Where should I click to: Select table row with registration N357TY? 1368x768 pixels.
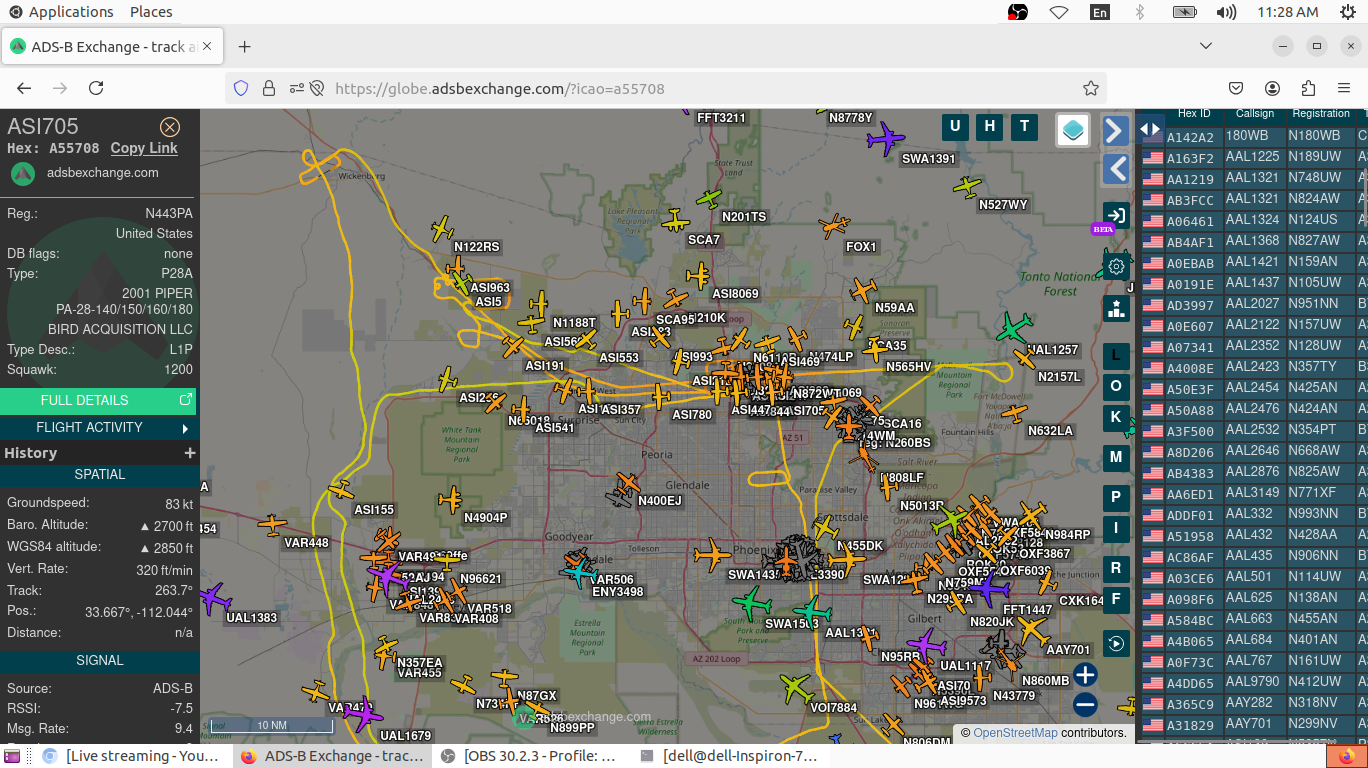click(x=1254, y=367)
